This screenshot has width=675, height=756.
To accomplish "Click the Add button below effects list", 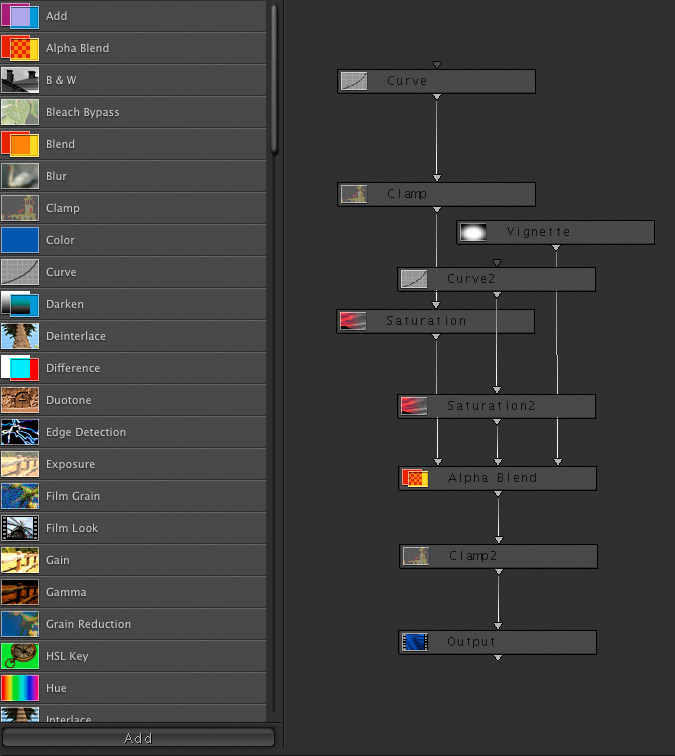I will point(138,738).
